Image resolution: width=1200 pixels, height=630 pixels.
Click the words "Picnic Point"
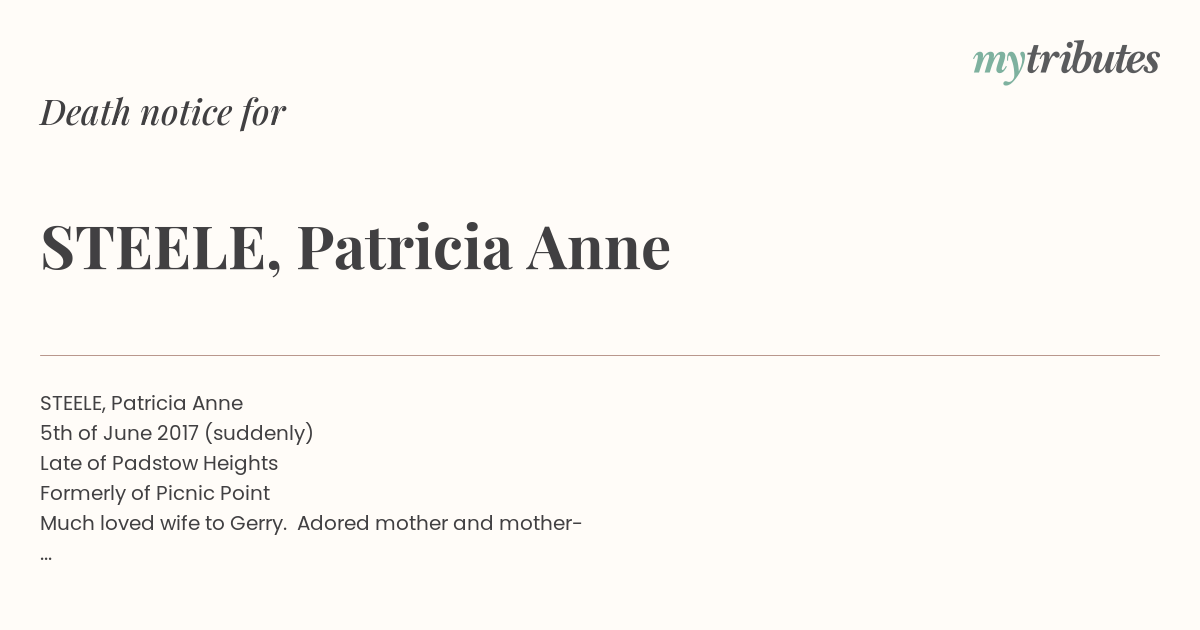point(215,493)
